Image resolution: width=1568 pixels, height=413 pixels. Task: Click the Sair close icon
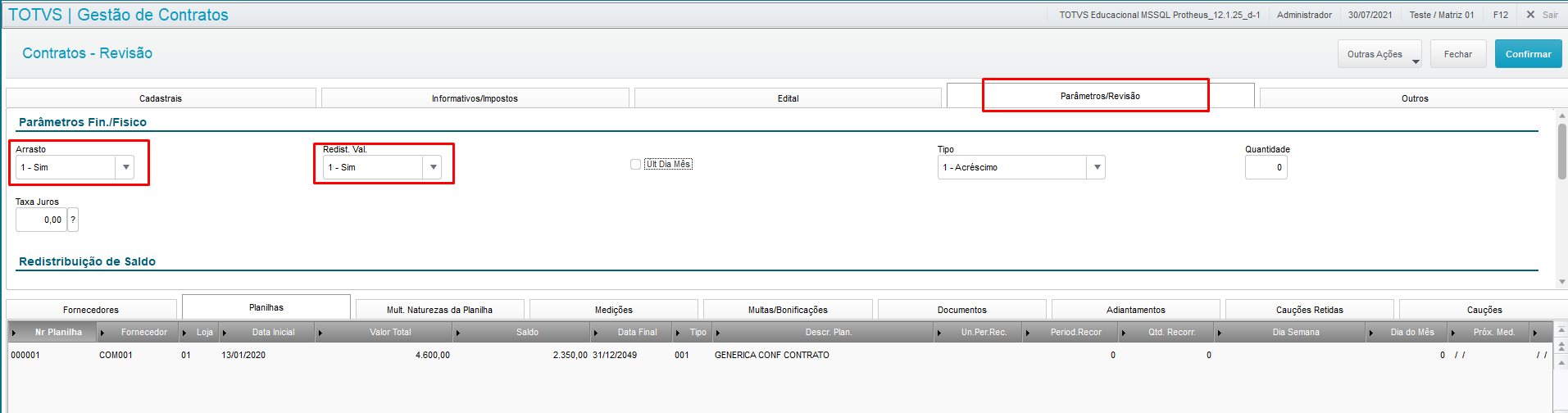(x=1530, y=15)
